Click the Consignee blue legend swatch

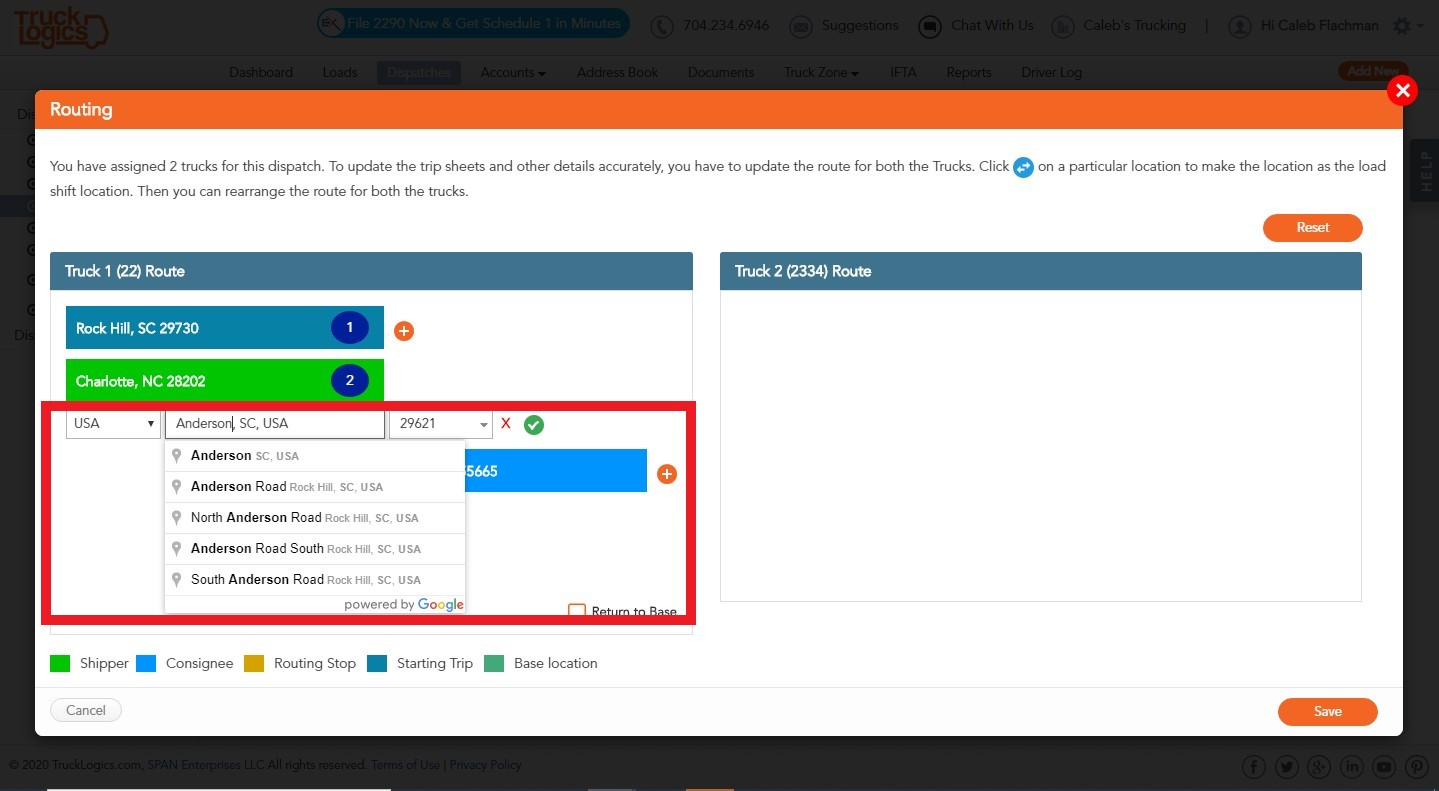pos(146,663)
